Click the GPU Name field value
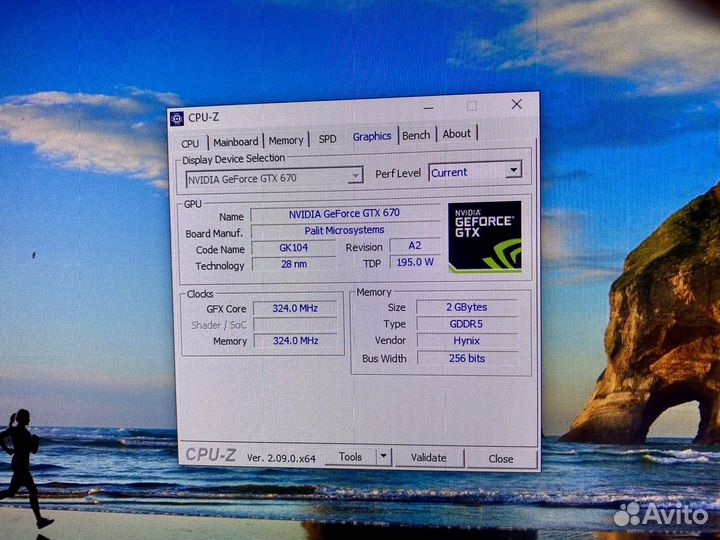This screenshot has height=540, width=720. point(344,214)
